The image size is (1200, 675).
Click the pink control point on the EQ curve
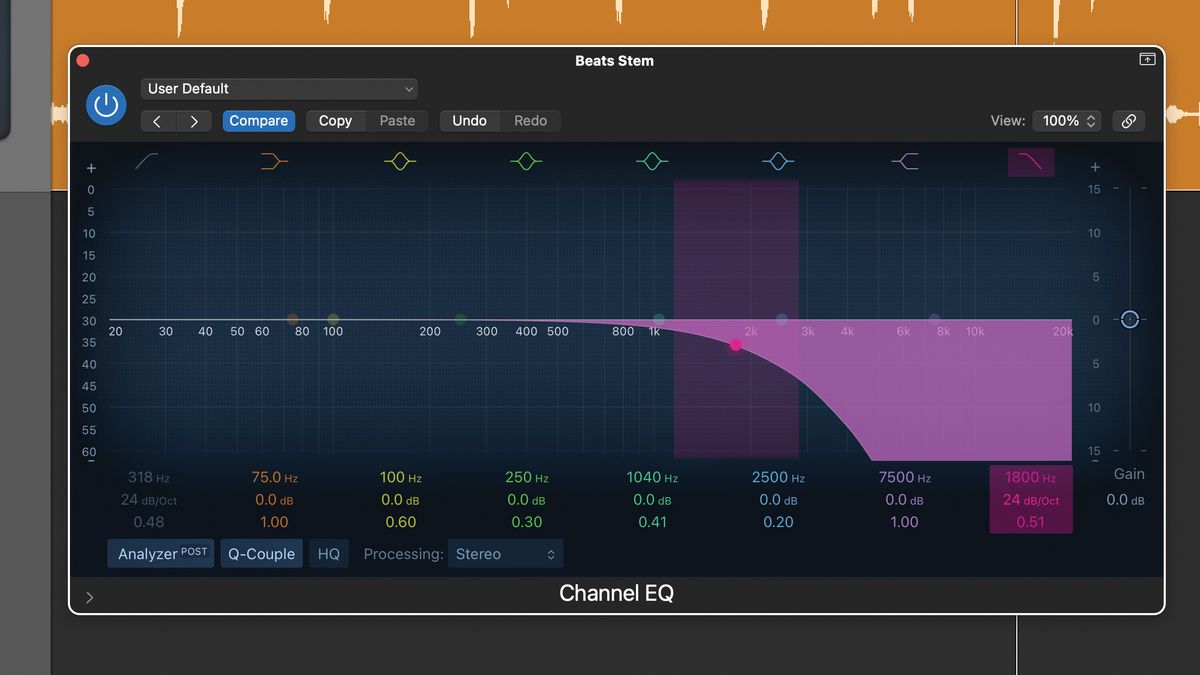pyautogui.click(x=736, y=344)
